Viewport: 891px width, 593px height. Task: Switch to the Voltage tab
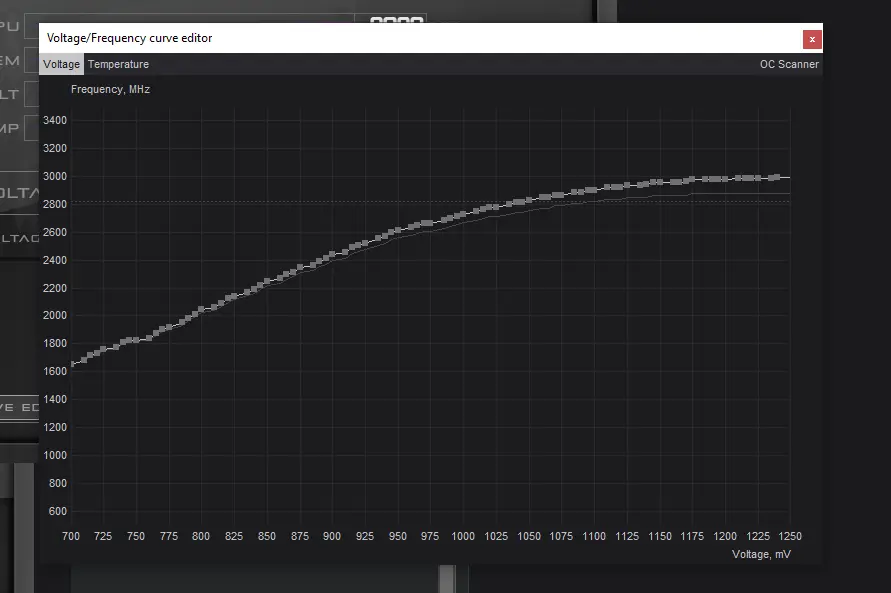point(61,64)
